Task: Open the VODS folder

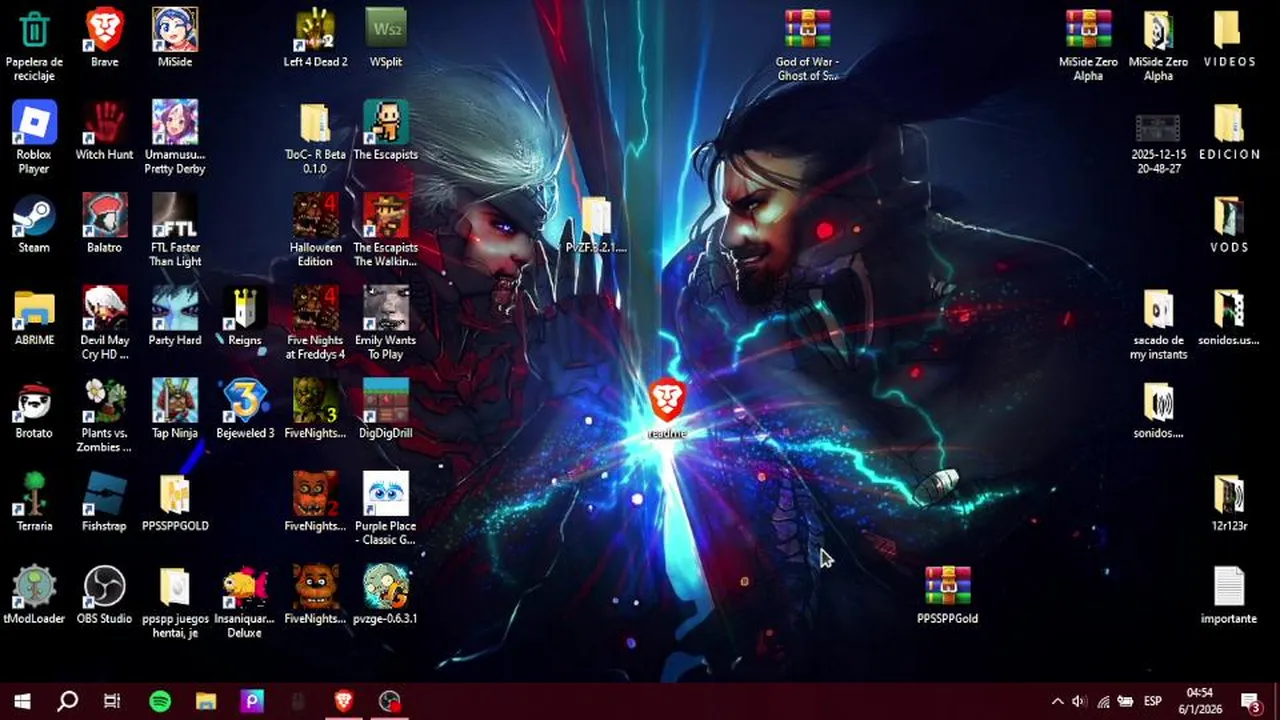Action: [x=1229, y=224]
